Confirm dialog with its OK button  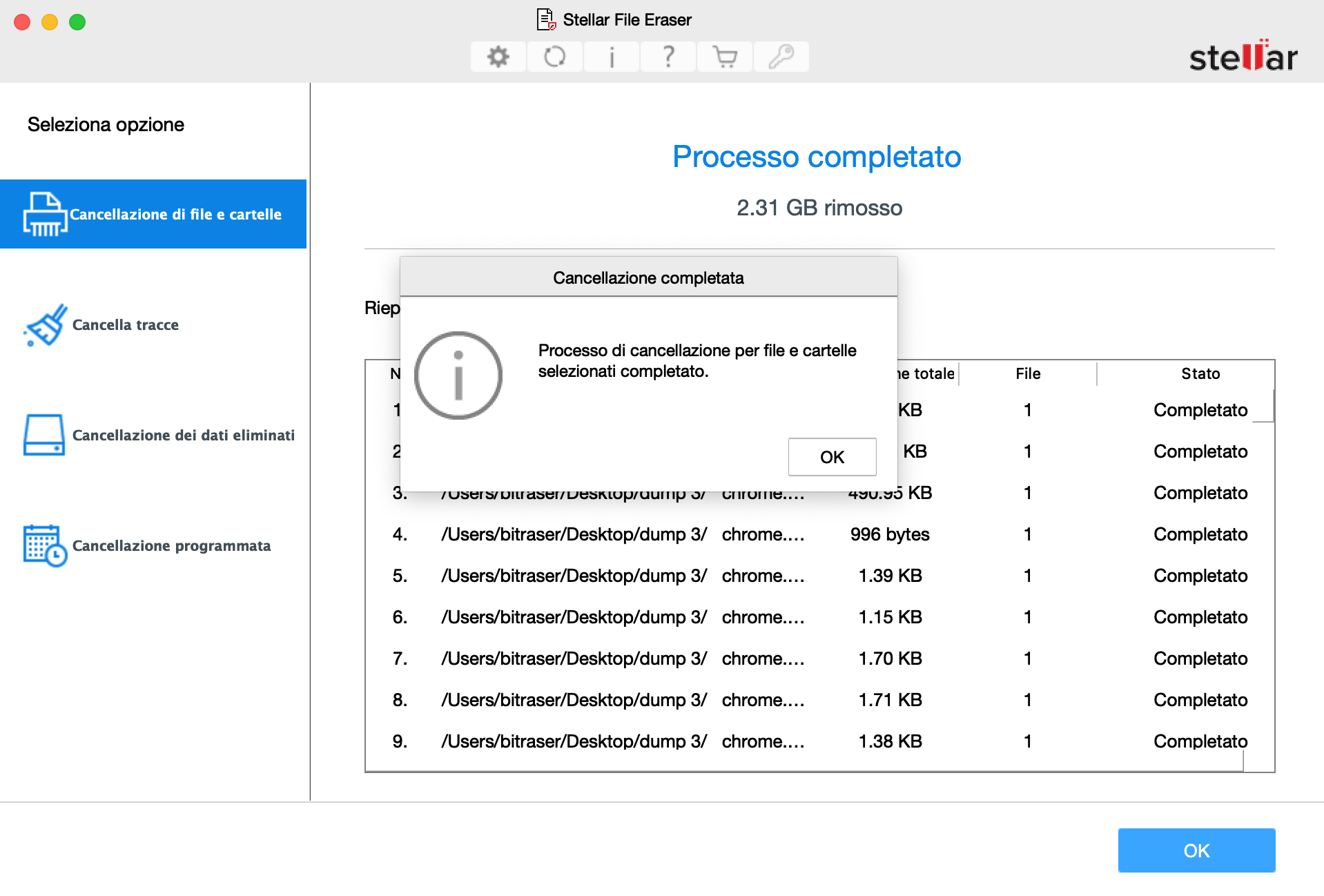coord(832,457)
